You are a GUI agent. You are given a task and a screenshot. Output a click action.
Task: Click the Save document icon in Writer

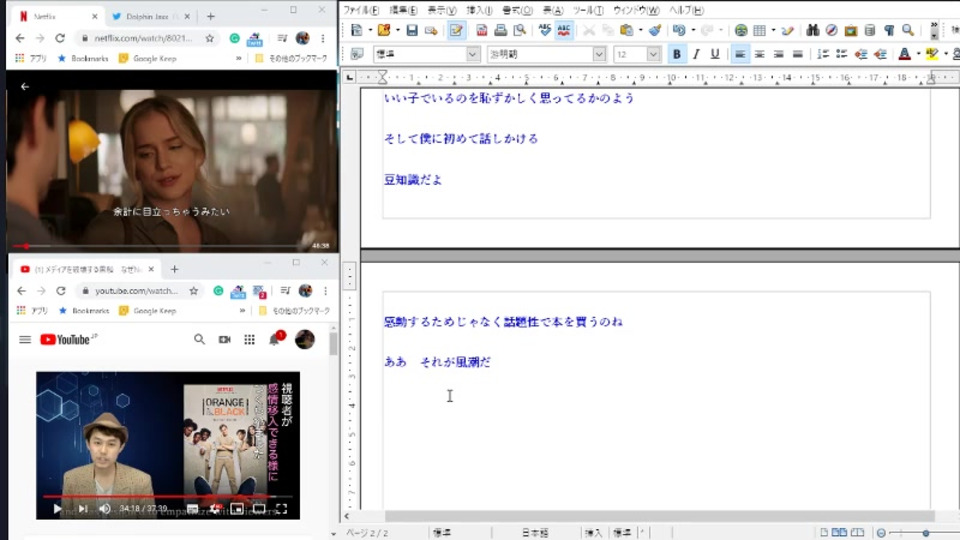point(412,31)
